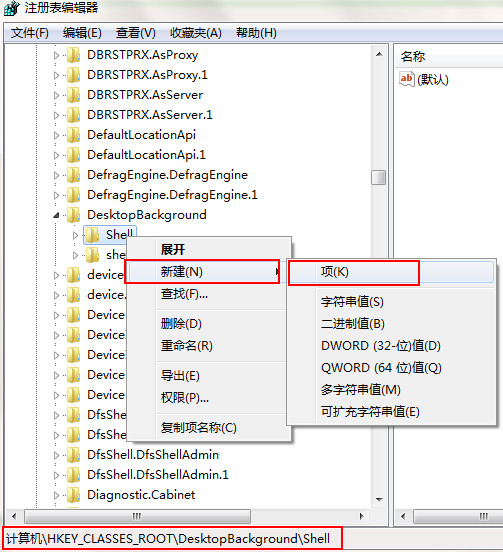Expand the Shell subkey arrow
Screen dimensions: 503x552
click(75, 235)
